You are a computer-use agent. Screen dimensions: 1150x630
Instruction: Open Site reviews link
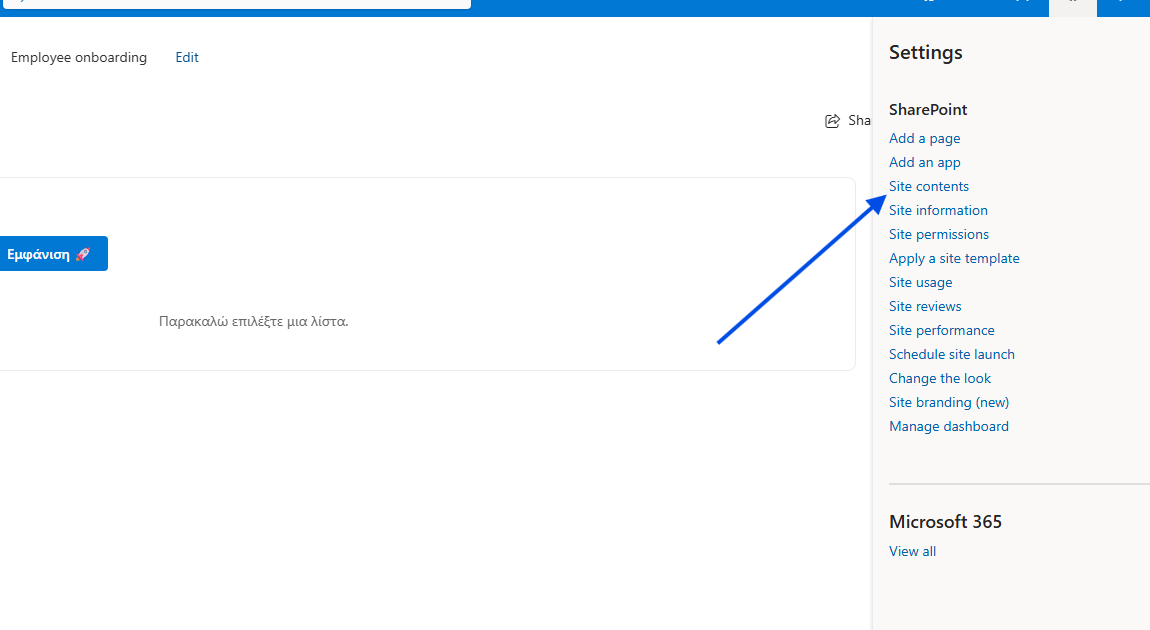(925, 307)
